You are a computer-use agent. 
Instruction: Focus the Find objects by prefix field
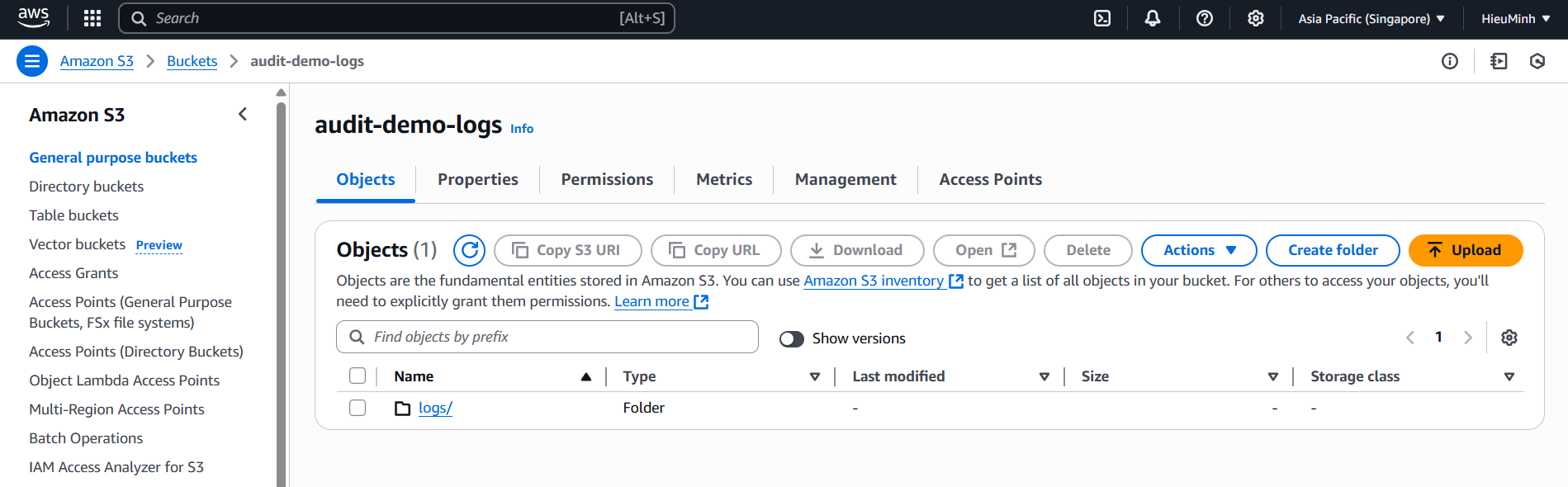pos(547,337)
